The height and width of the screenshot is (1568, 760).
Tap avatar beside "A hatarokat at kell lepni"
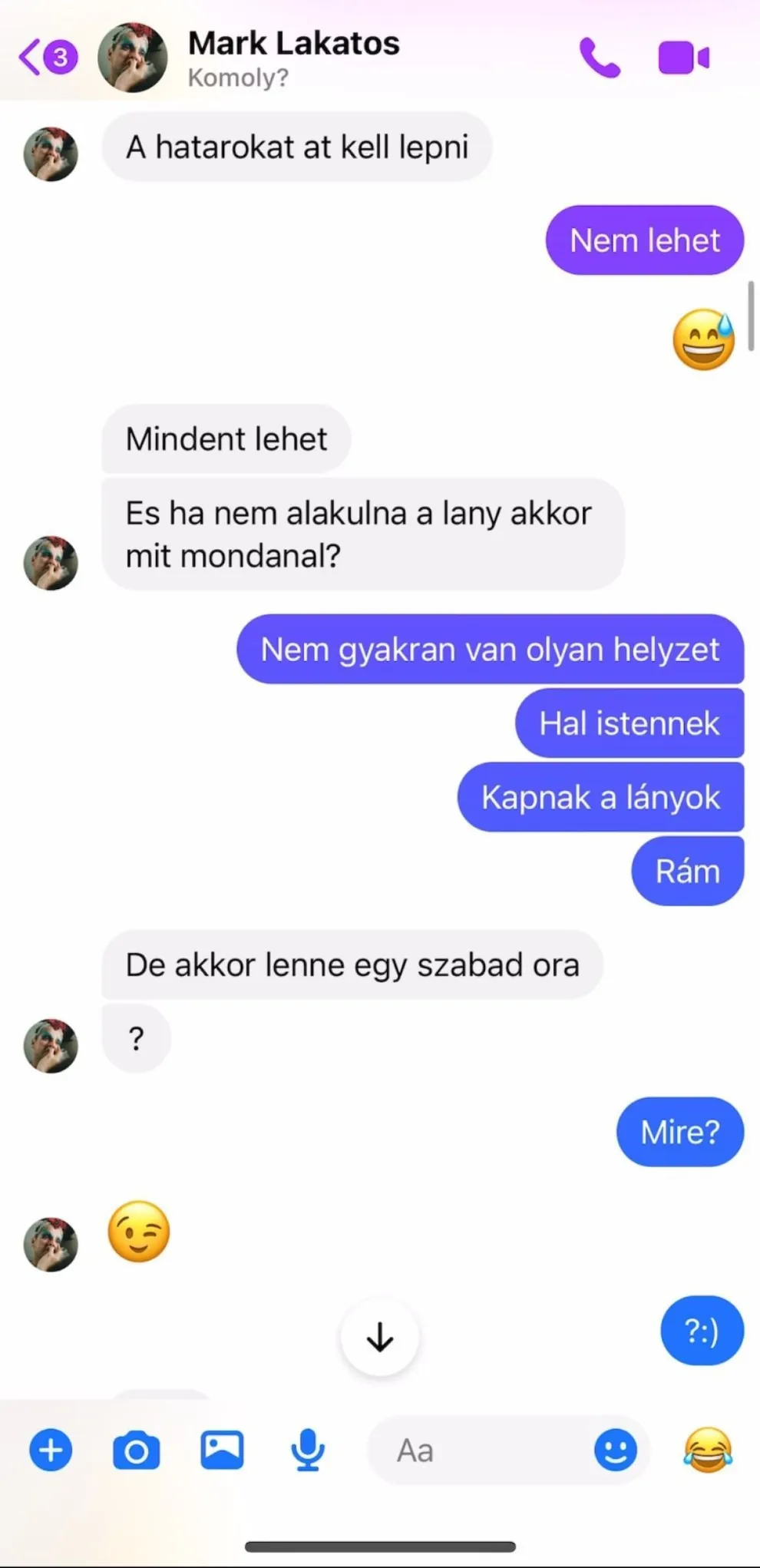(x=51, y=154)
